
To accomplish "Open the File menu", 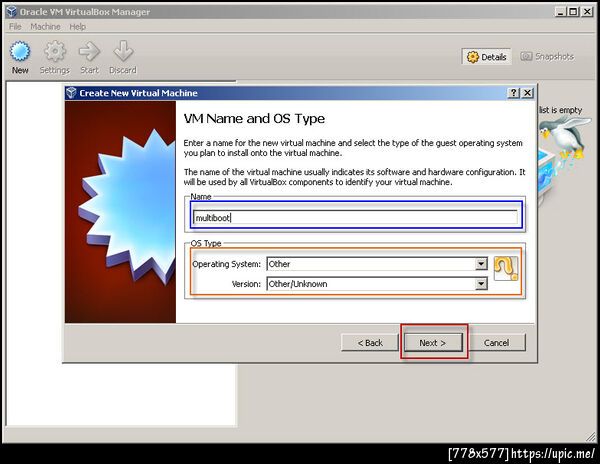I will pos(15,27).
